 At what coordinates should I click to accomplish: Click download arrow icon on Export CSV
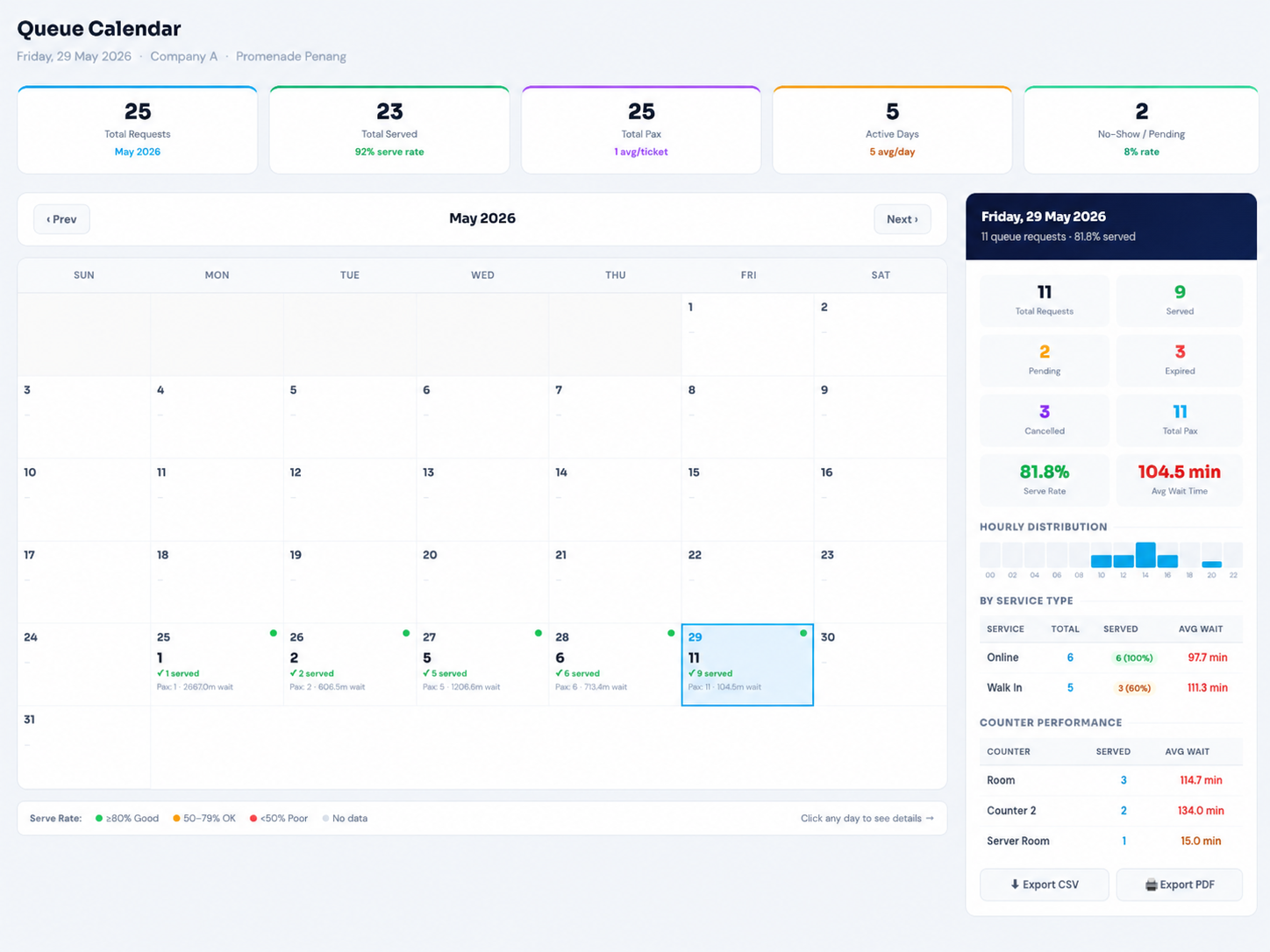(1015, 885)
